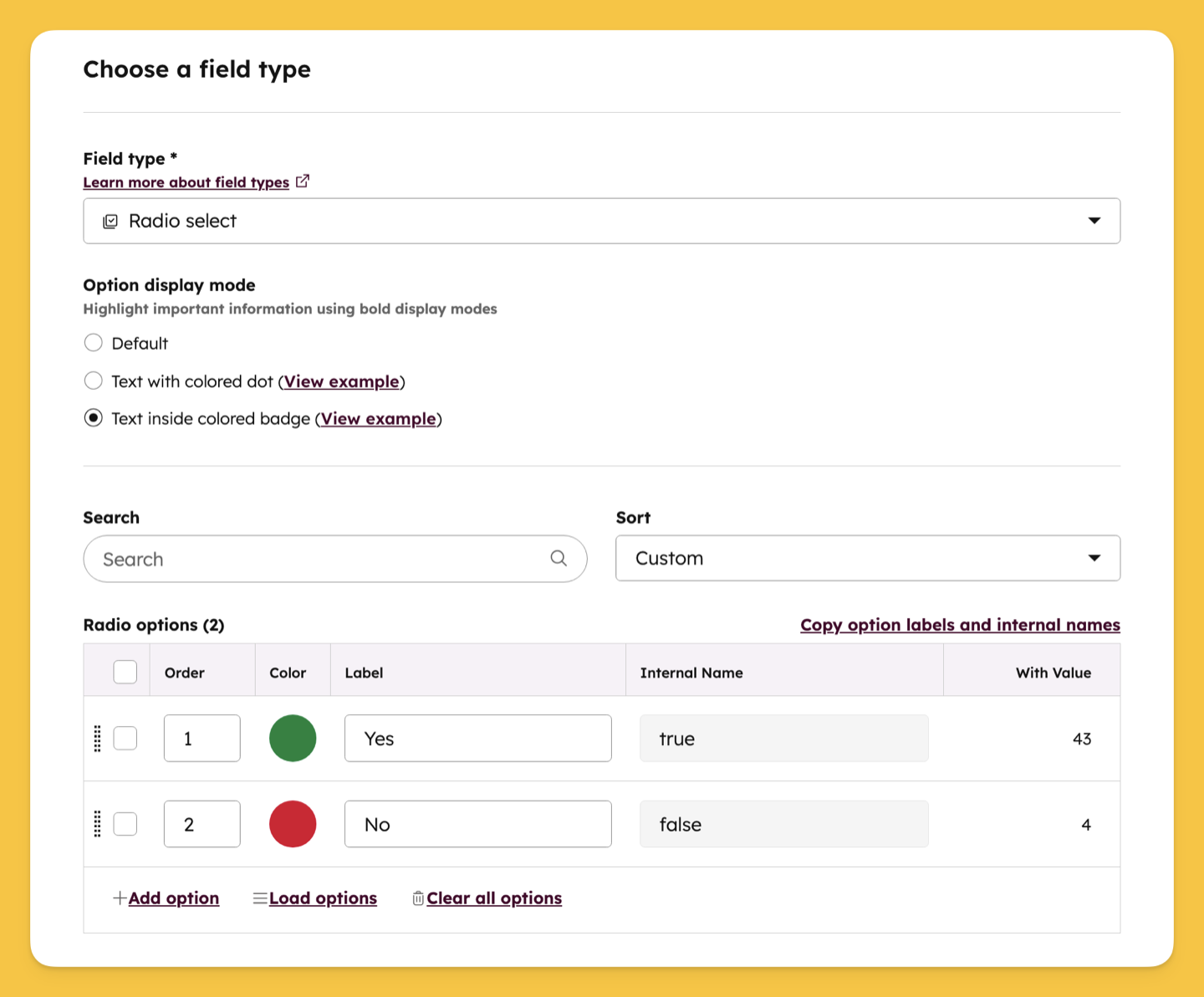Click the With Value column header
This screenshot has height=997, width=1204.
click(x=1053, y=672)
